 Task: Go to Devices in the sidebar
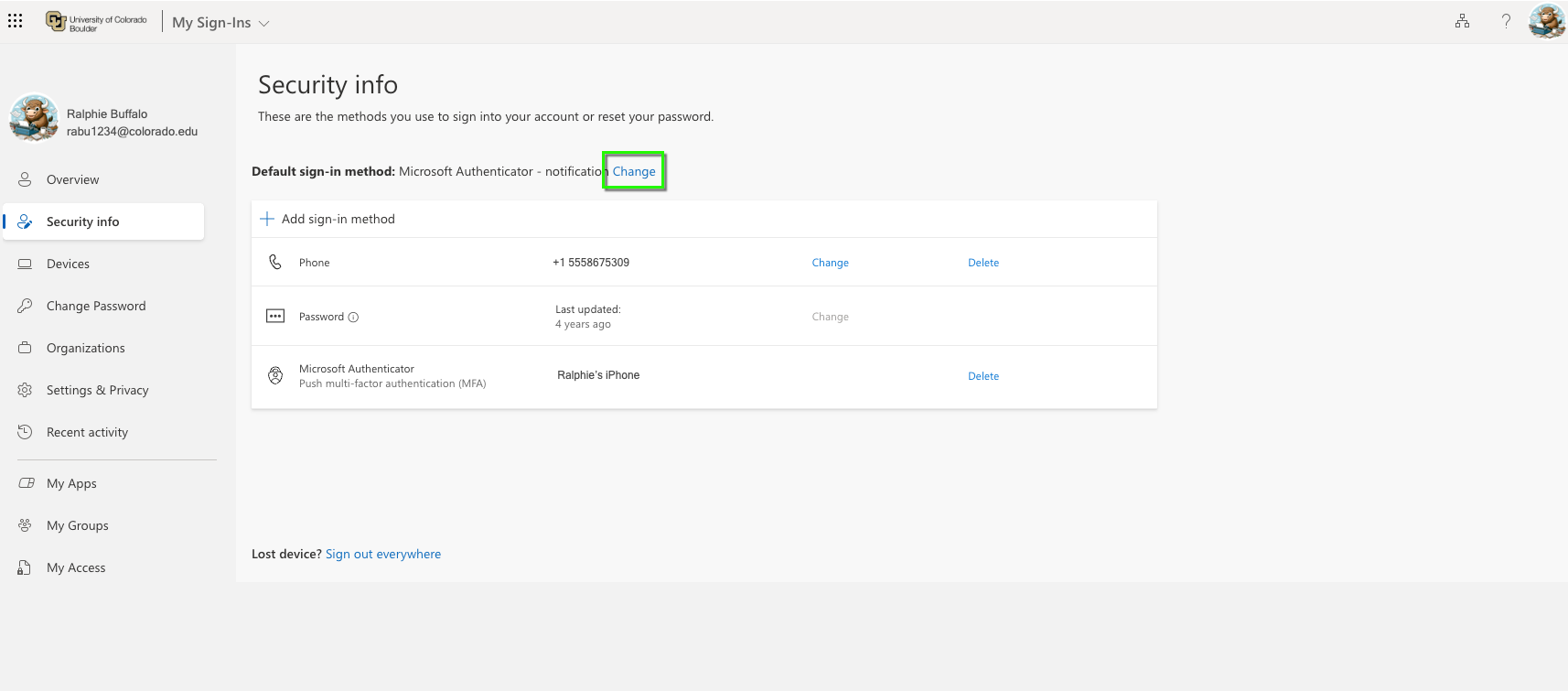[x=68, y=264]
